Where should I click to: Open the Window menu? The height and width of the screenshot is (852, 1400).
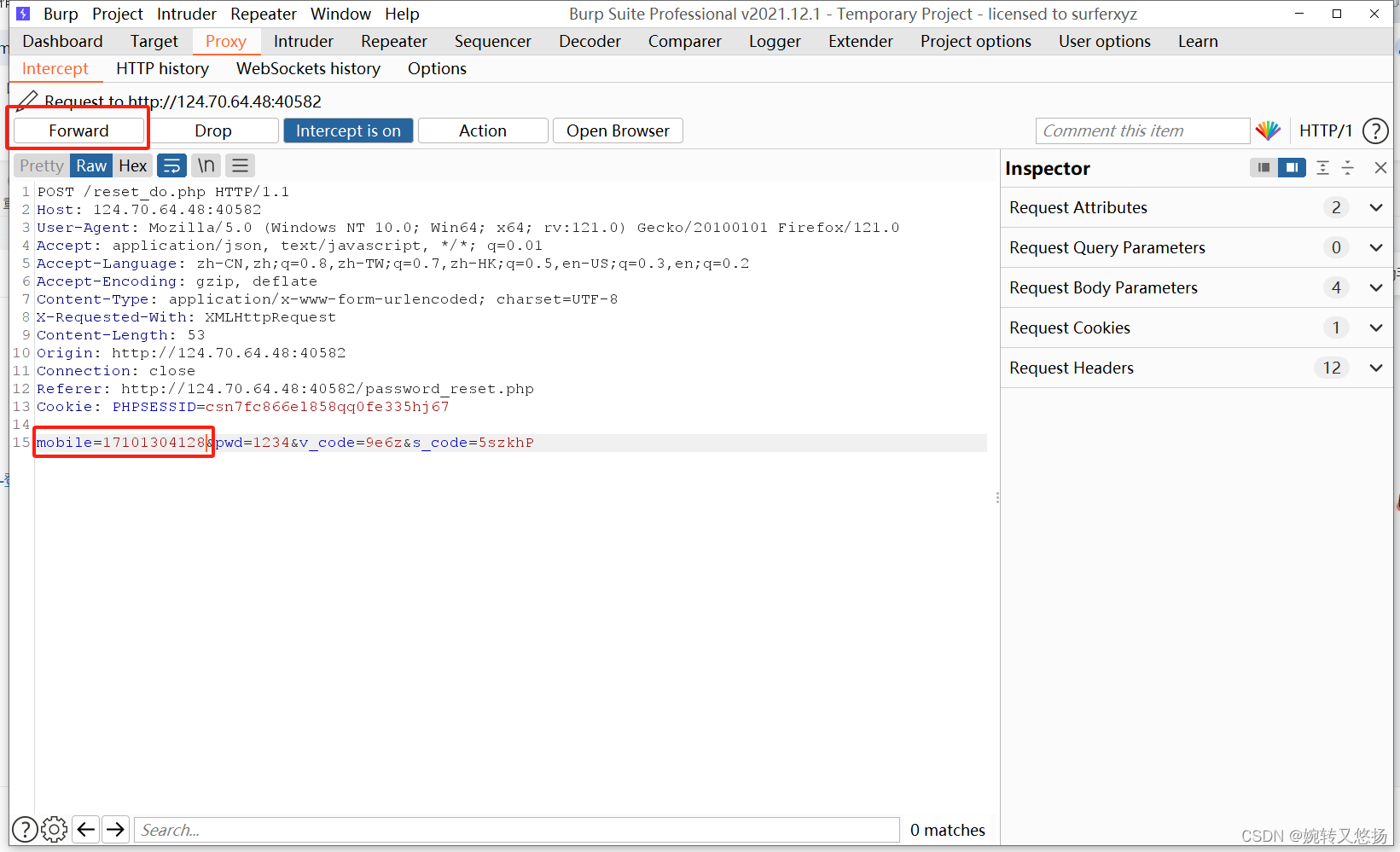pos(340,14)
